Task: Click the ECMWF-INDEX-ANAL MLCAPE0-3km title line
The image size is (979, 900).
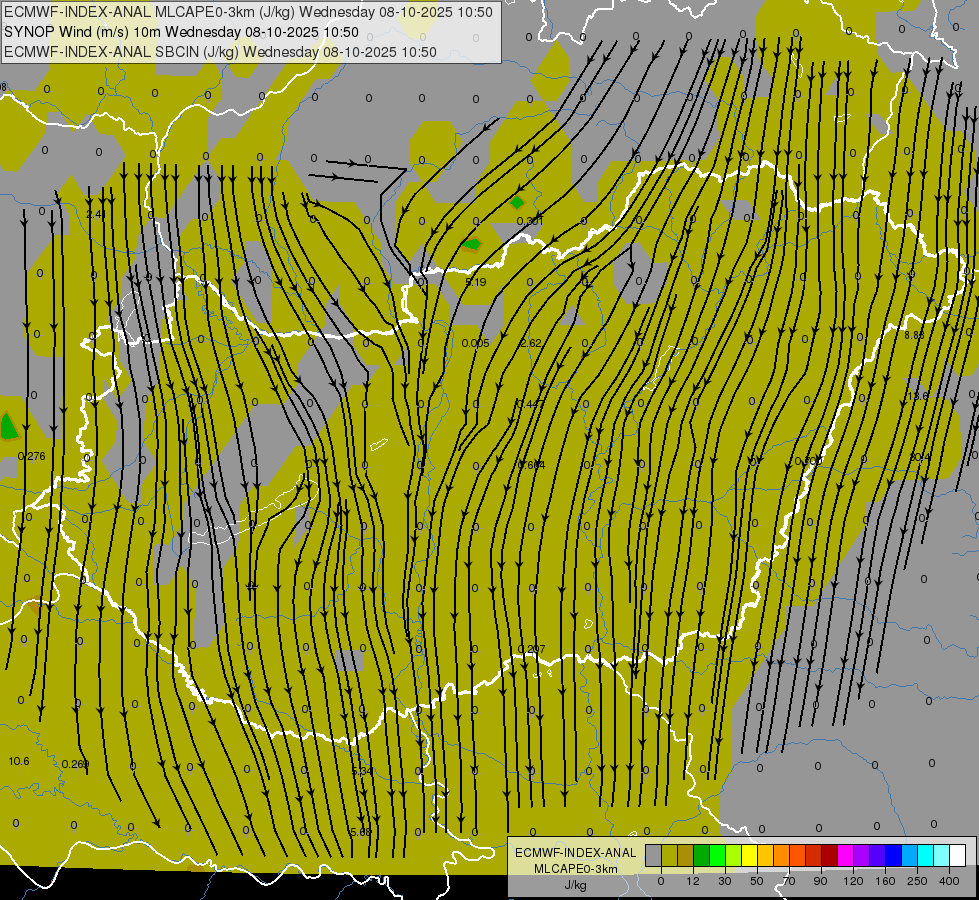Action: coord(248,12)
